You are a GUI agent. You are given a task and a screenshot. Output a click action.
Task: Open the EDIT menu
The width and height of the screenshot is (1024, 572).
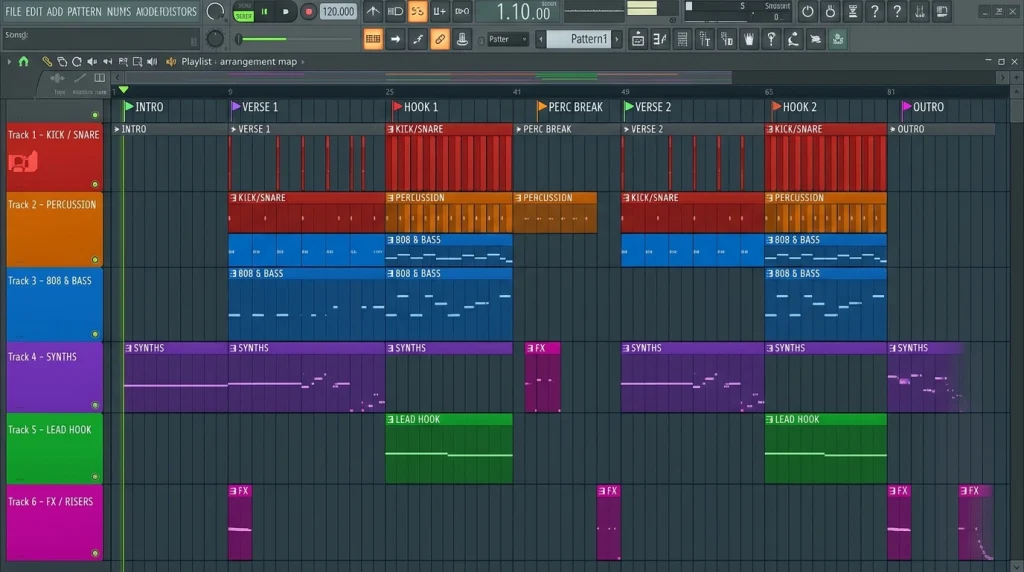pyautogui.click(x=34, y=12)
